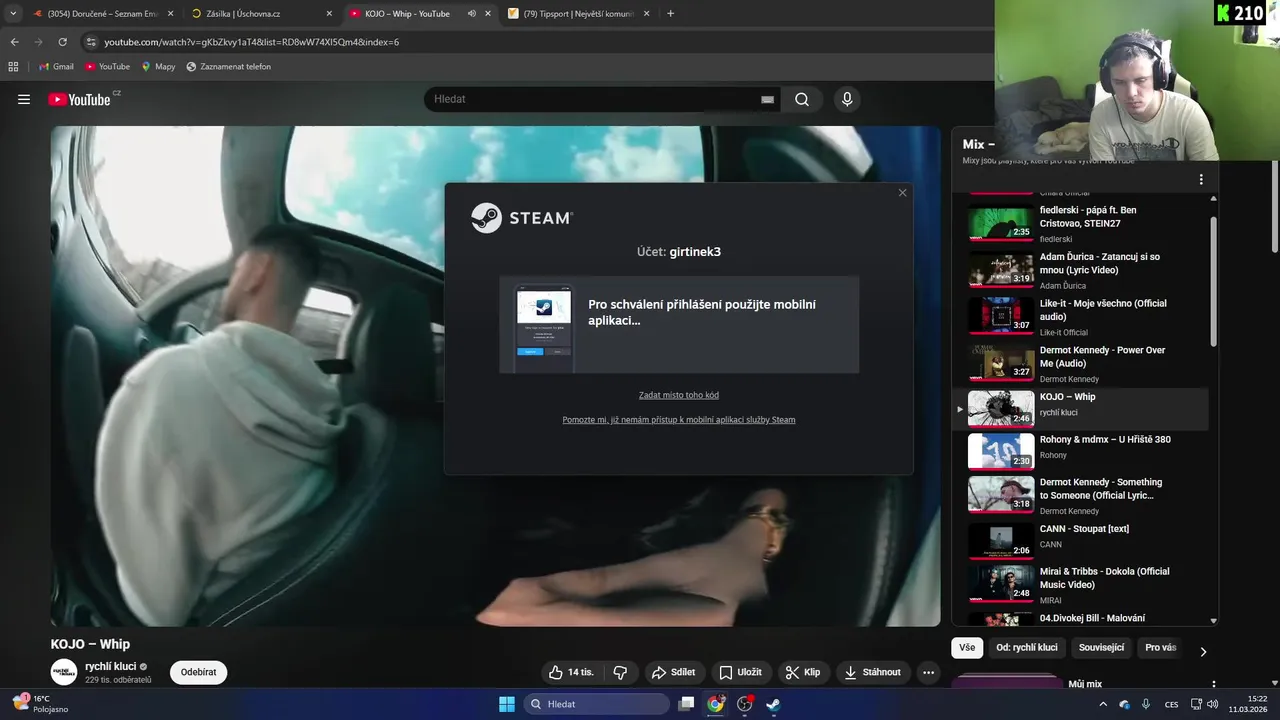
Task: Download video with Stáhnout button
Action: coord(873,672)
